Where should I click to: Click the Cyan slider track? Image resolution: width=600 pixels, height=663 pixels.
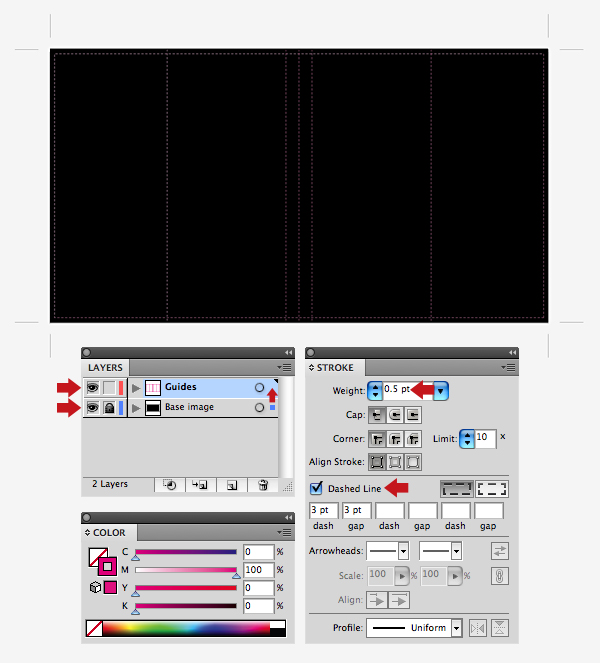tap(186, 552)
